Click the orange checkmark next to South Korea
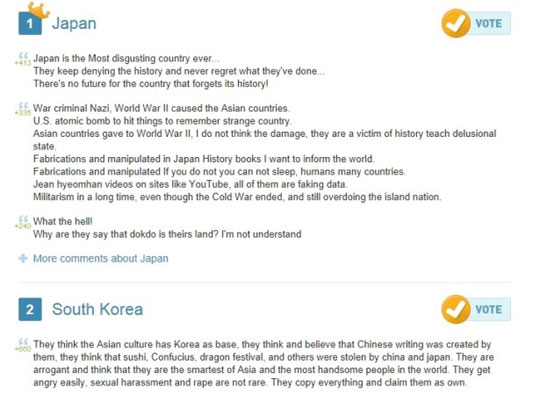Image resolution: width=540 pixels, height=394 pixels. 456,309
